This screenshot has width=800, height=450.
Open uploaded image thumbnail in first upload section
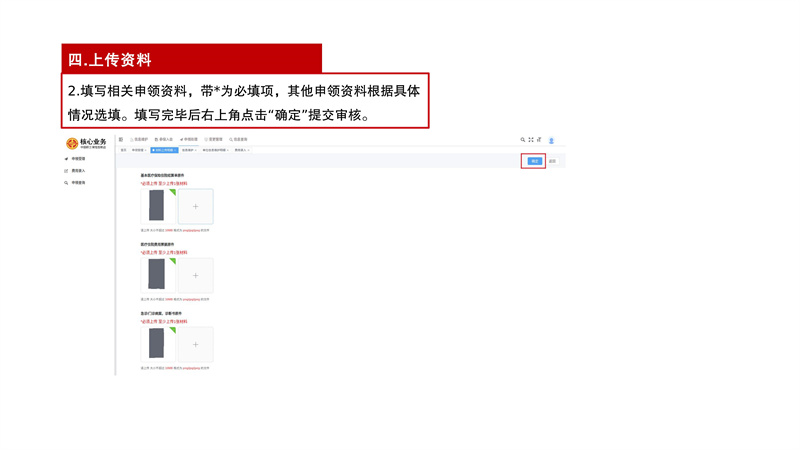tap(158, 207)
